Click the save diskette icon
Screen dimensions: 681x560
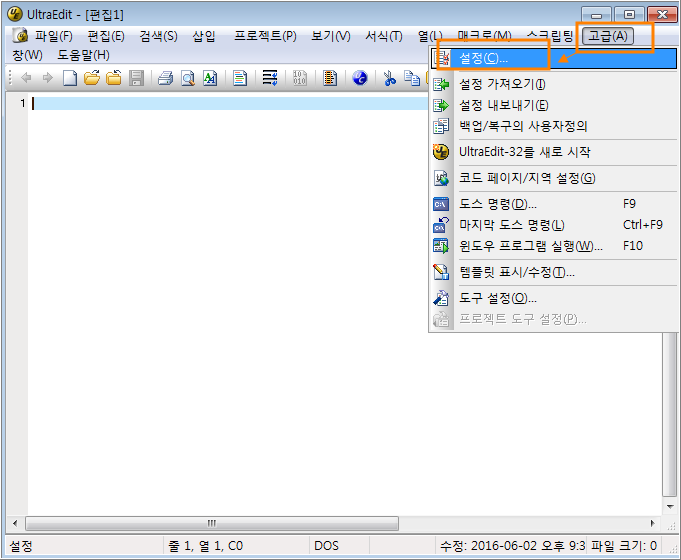pyautogui.click(x=136, y=78)
